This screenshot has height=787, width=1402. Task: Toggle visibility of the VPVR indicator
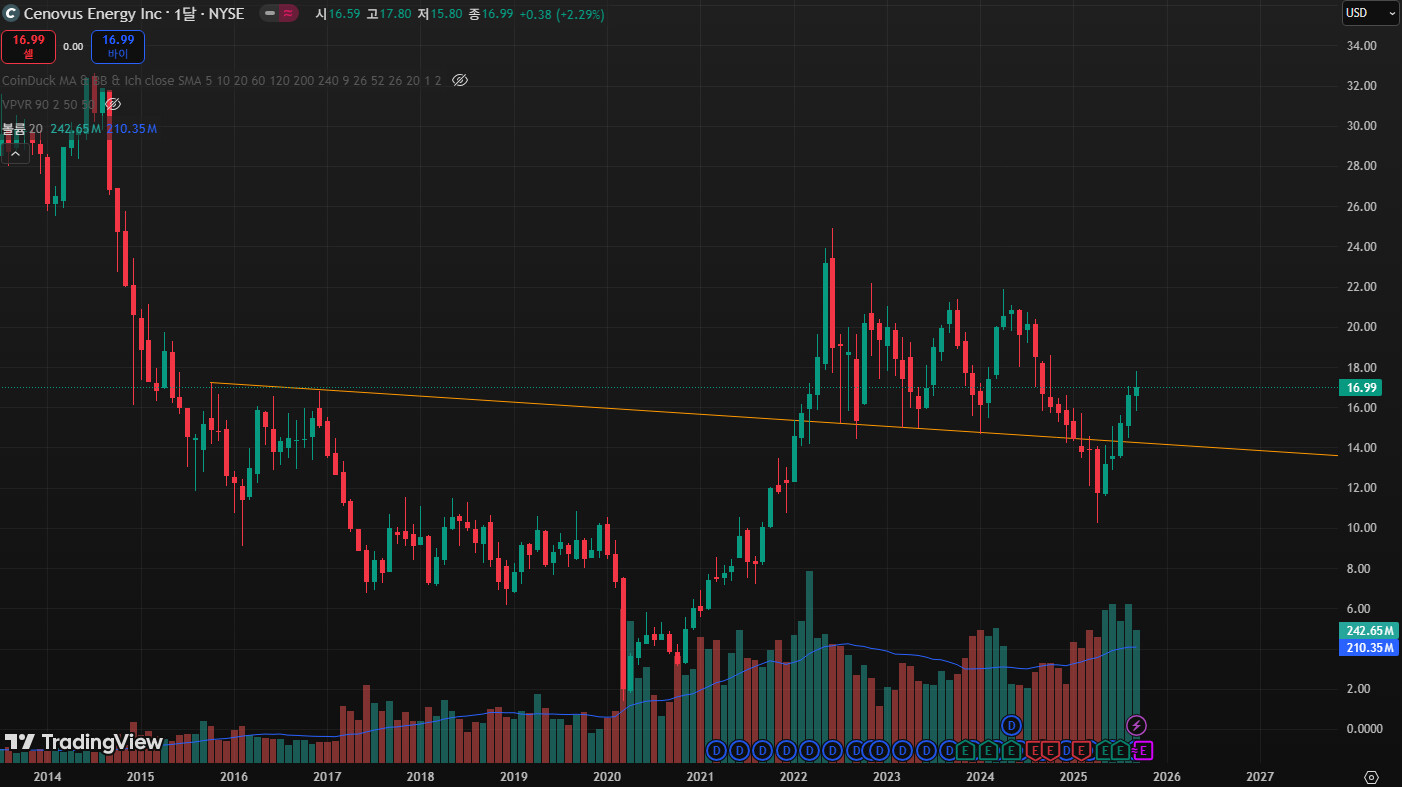113,104
